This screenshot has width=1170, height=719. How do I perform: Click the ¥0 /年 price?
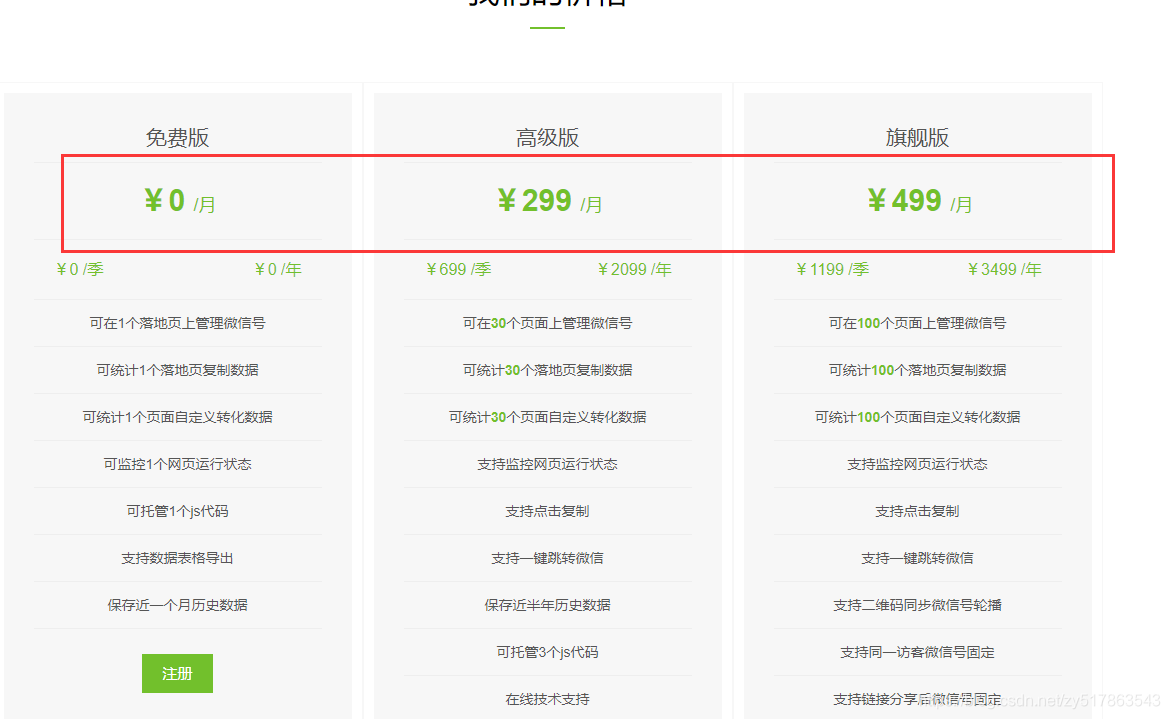click(278, 269)
